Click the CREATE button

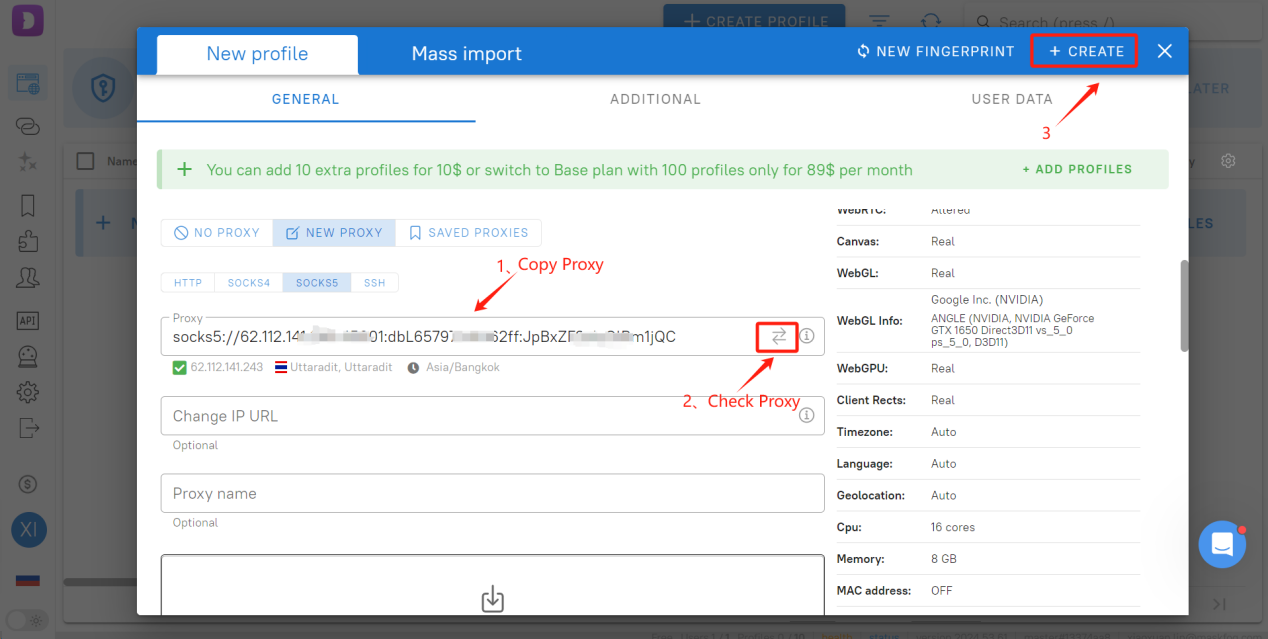pos(1084,50)
